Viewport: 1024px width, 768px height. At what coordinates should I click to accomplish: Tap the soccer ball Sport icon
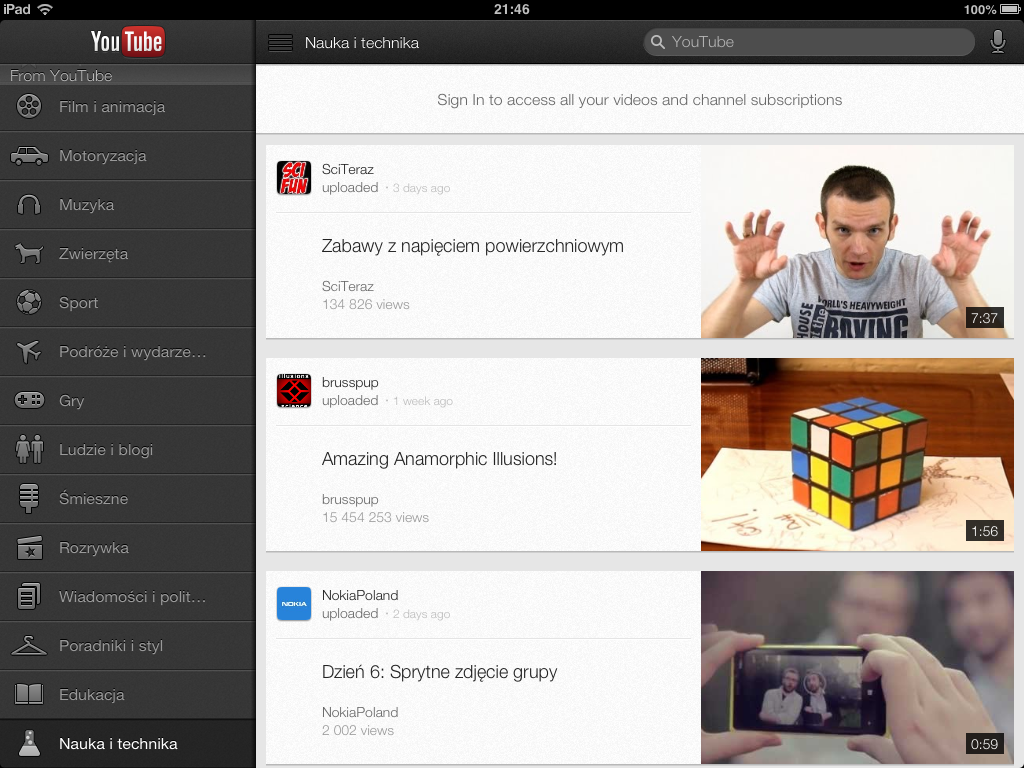pyautogui.click(x=30, y=302)
